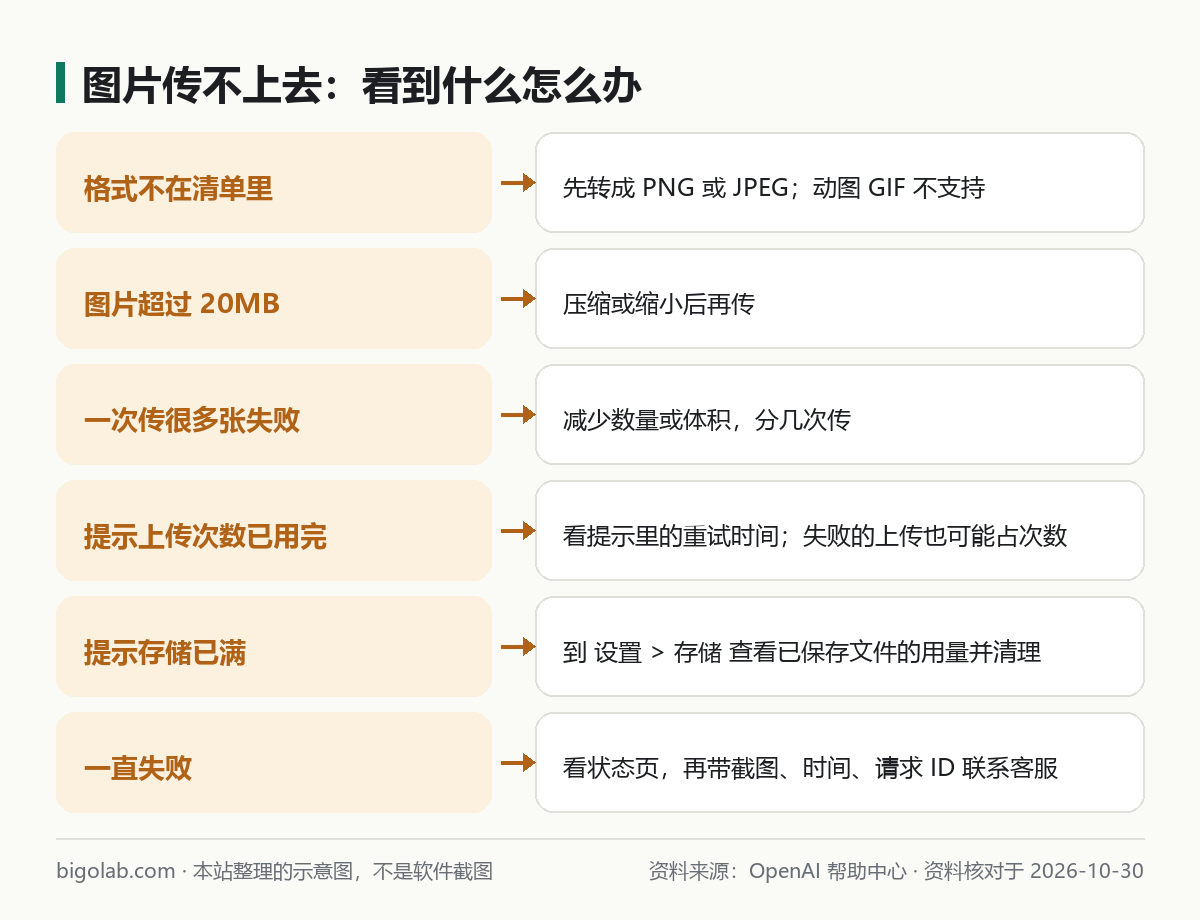Select the '一直失败' problem card
Image resolution: width=1200 pixels, height=920 pixels.
(x=274, y=763)
